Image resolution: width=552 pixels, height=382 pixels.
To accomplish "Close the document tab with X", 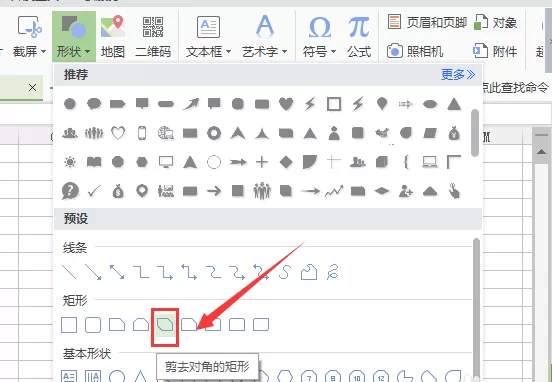I will pyautogui.click(x=32, y=87).
